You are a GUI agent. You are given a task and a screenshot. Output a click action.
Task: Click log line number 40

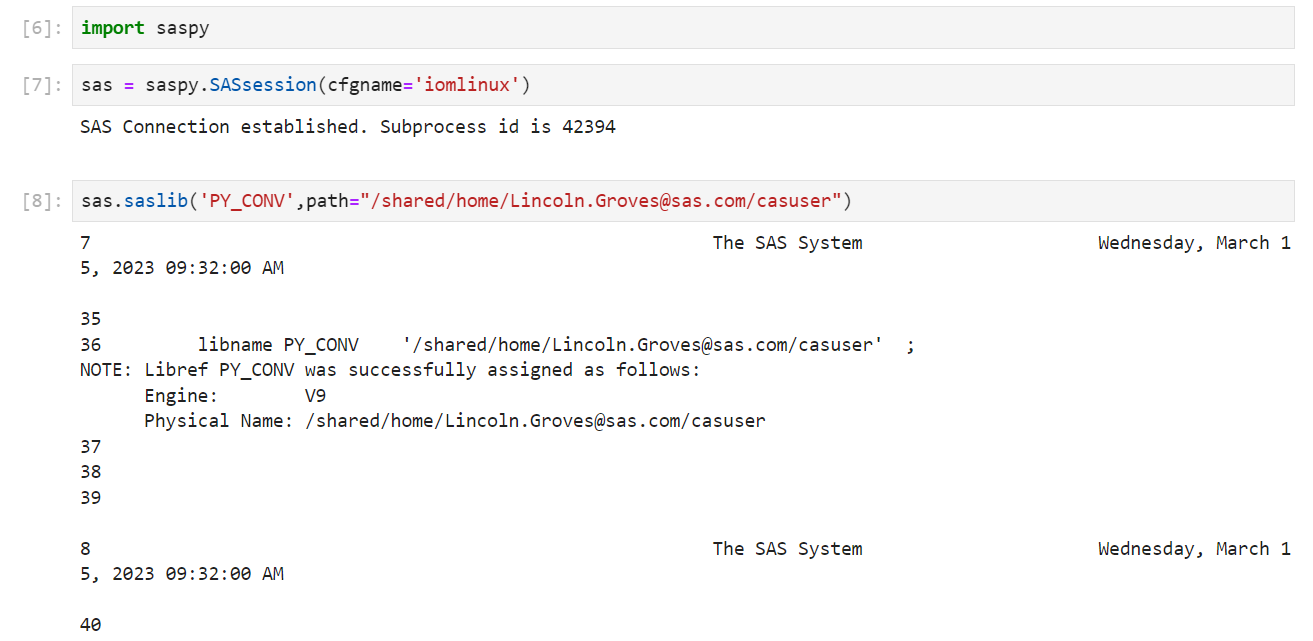pyautogui.click(x=90, y=625)
